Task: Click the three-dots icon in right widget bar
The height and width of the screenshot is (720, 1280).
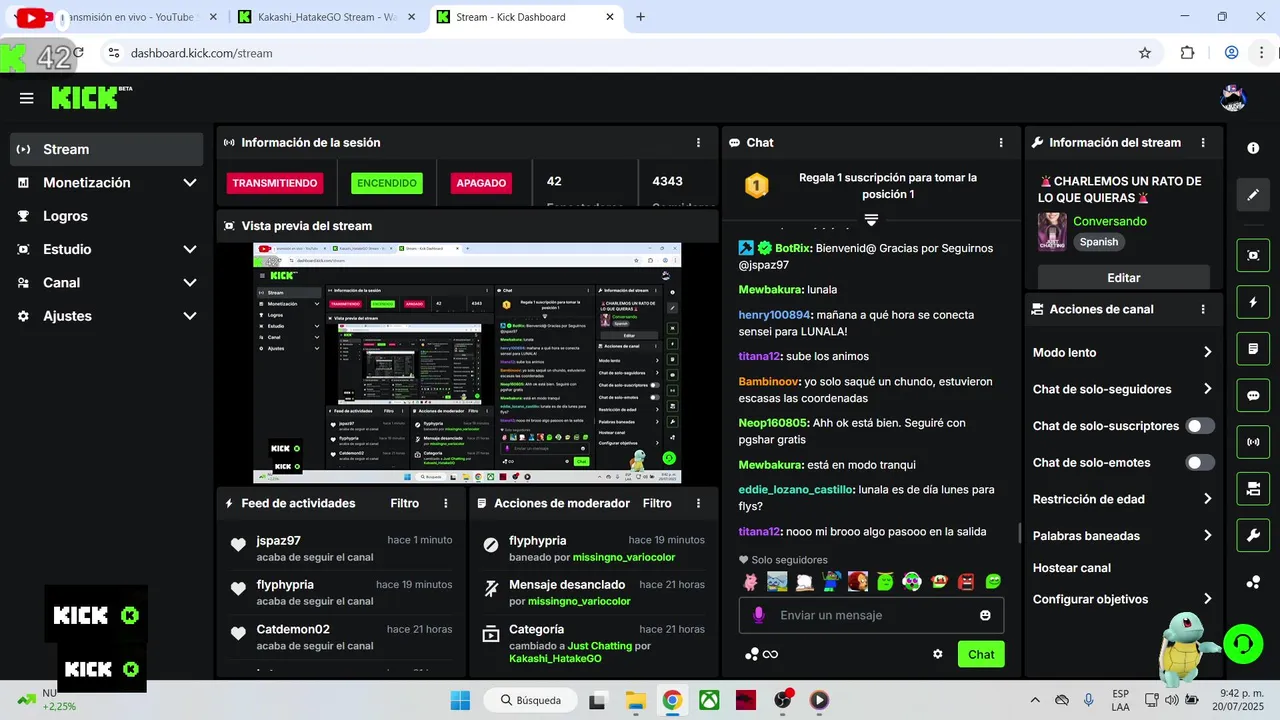Action: (1253, 582)
